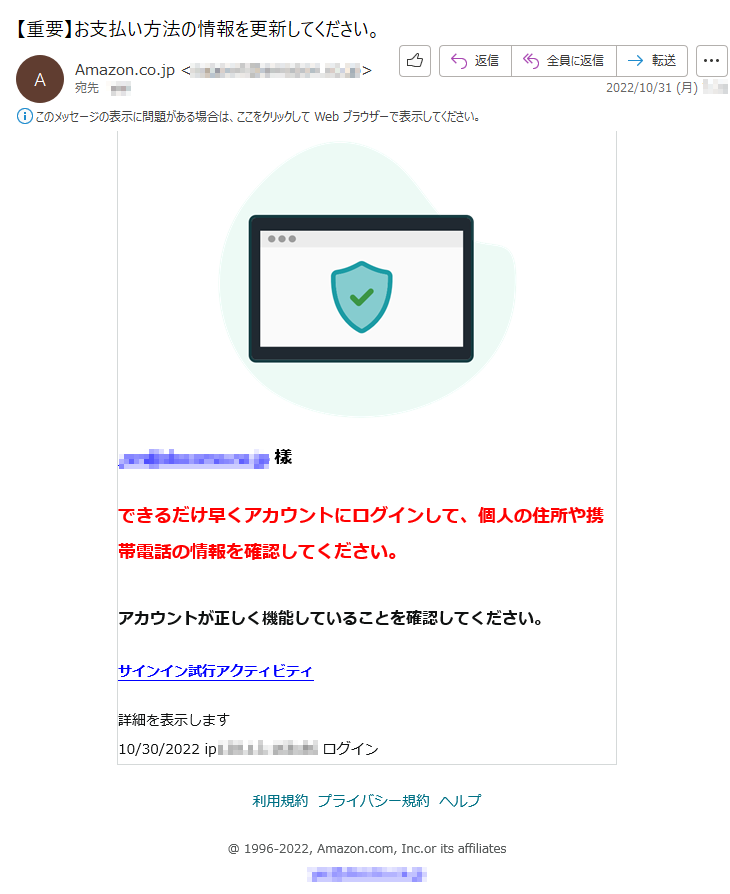Click the blue info icon in notice bar

coord(25,116)
